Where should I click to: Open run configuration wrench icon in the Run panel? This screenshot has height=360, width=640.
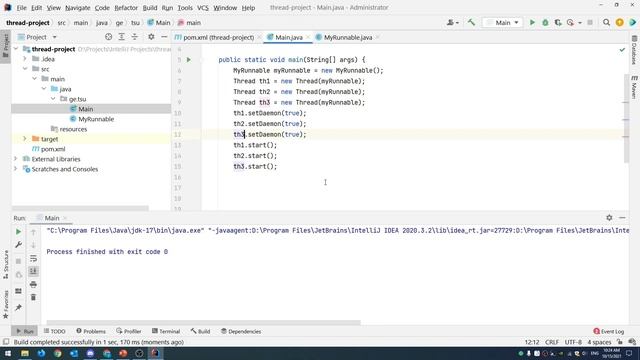point(18,244)
